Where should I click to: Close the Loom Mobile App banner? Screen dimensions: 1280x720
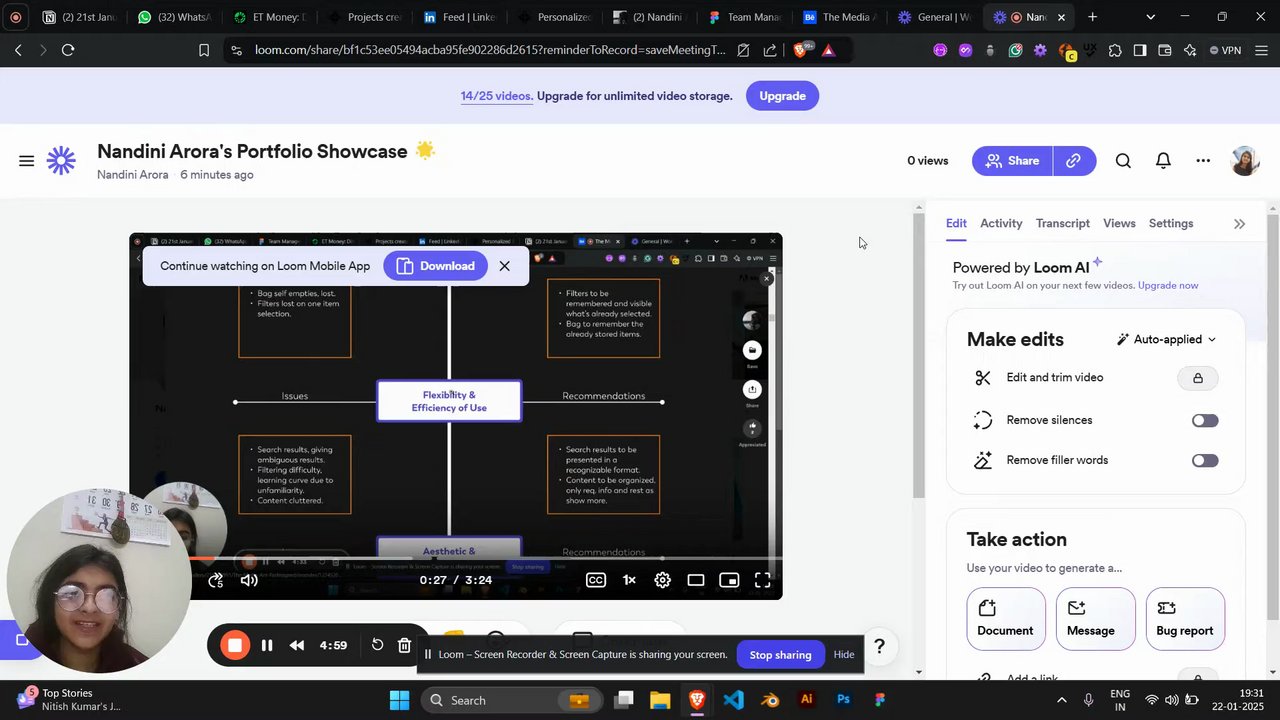(x=505, y=266)
